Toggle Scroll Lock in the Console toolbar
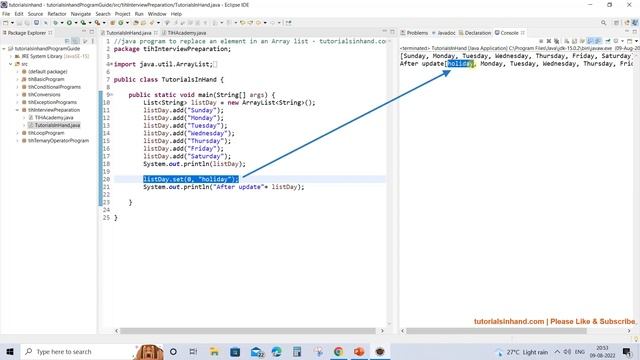This screenshot has height=360, width=640. click(574, 41)
